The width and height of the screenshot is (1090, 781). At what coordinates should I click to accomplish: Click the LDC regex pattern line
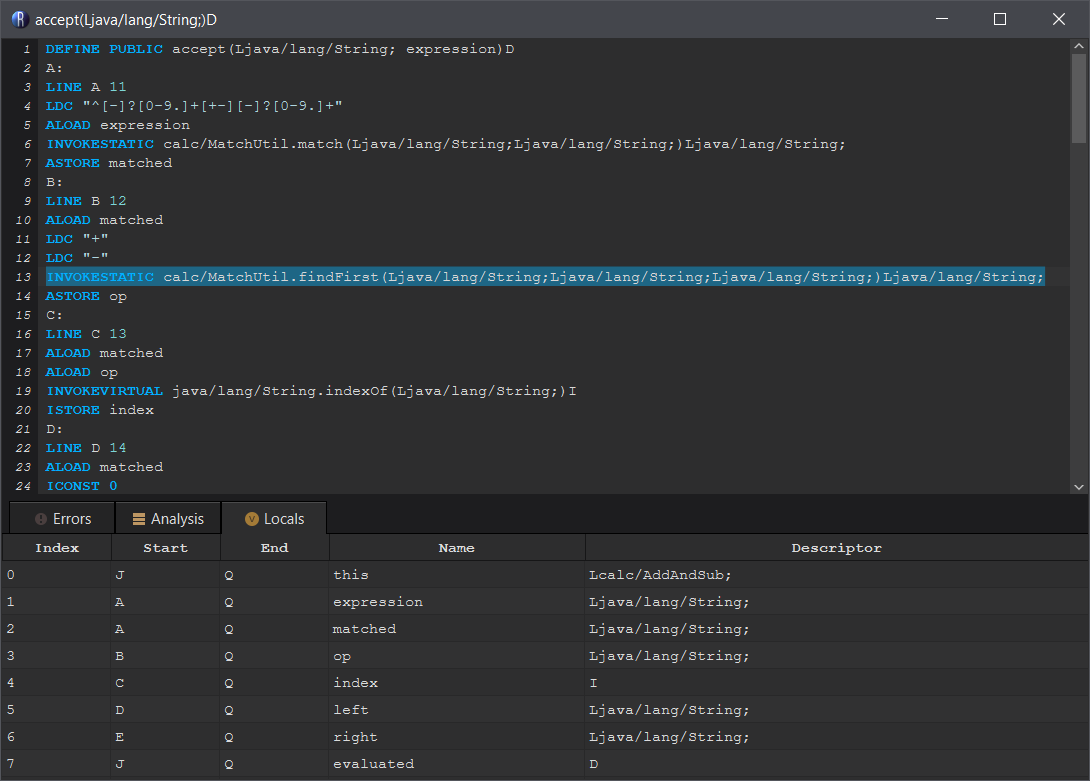pos(194,106)
